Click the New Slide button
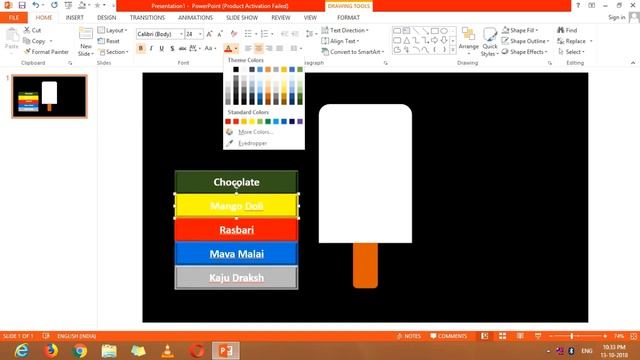Screen dimensions: 640x360 [x=86, y=42]
